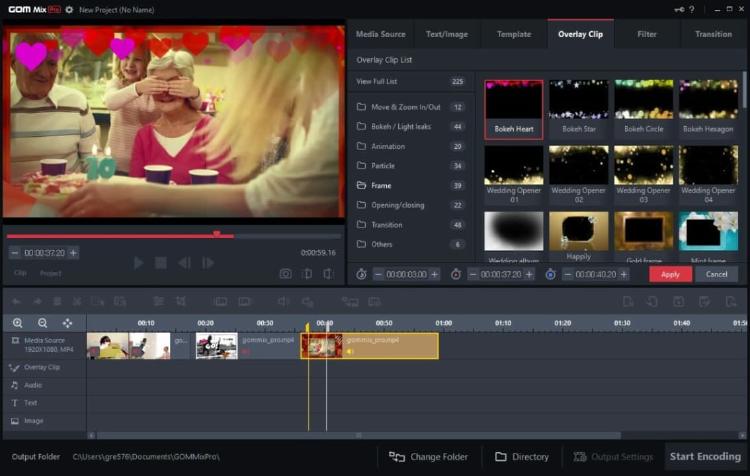The width and height of the screenshot is (750, 476).
Task: Click the fit-timeline arrows icon
Action: [67, 323]
